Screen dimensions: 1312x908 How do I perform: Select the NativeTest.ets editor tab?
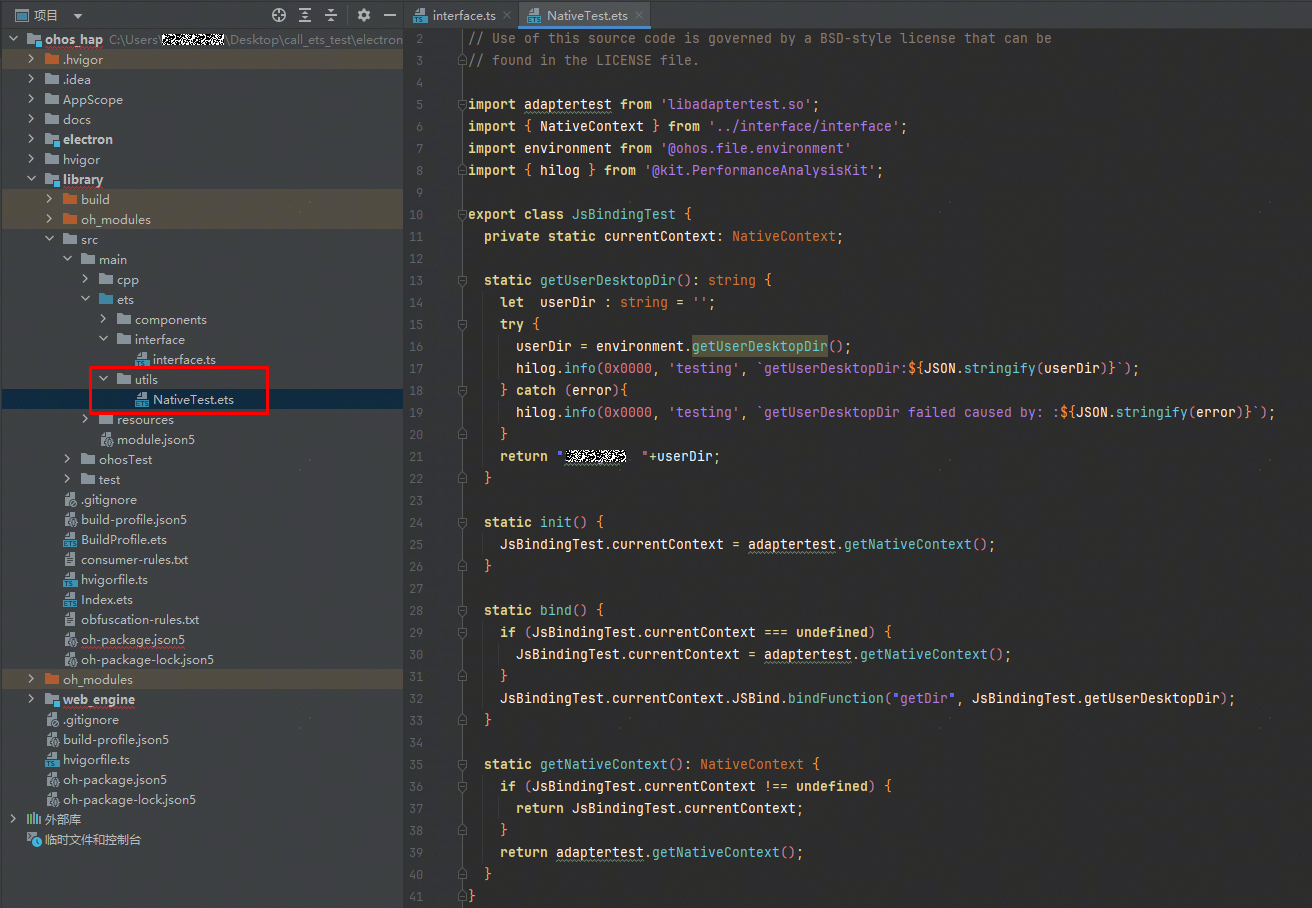(588, 15)
